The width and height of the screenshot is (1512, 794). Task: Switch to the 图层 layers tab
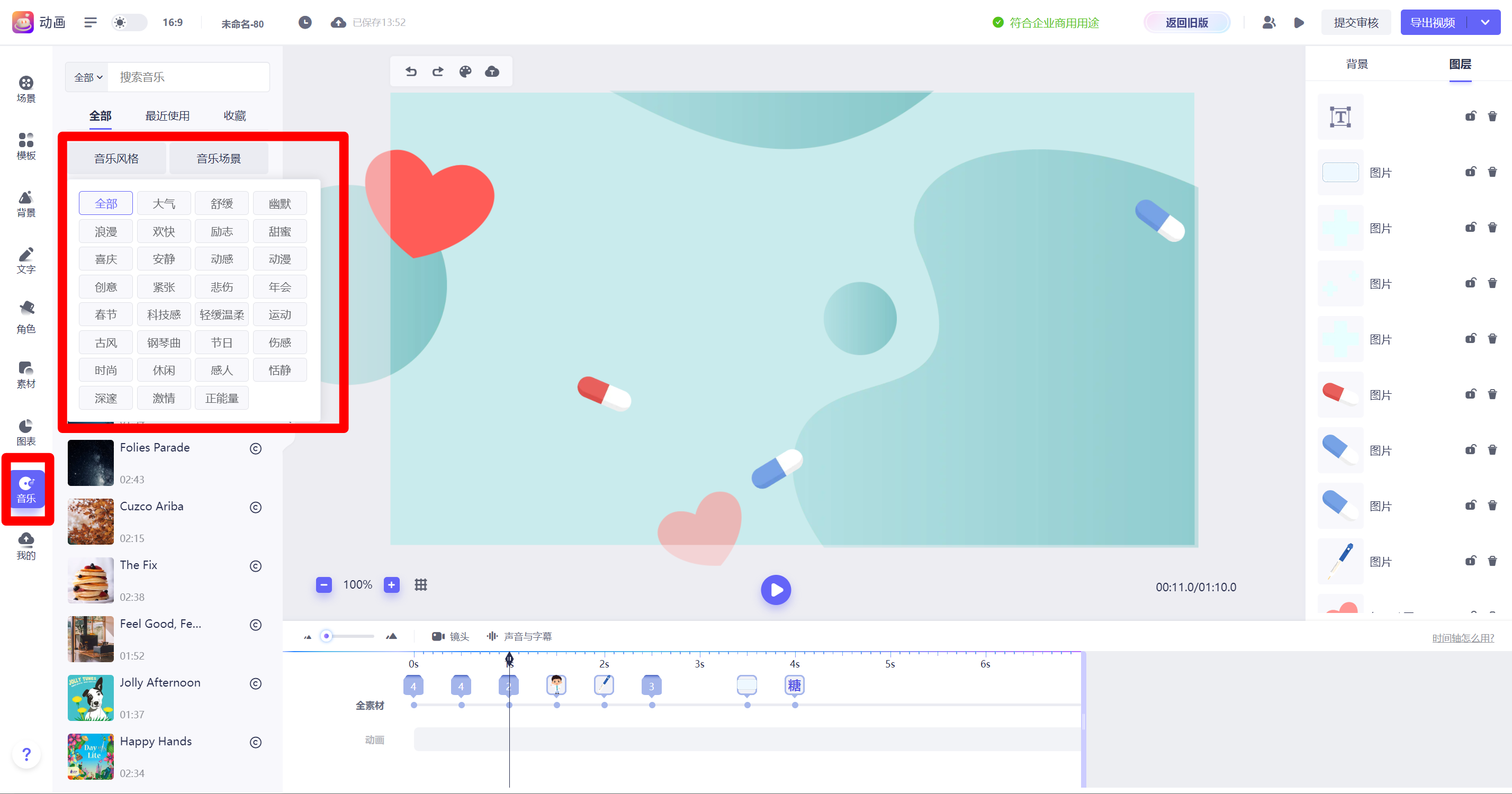[1460, 64]
